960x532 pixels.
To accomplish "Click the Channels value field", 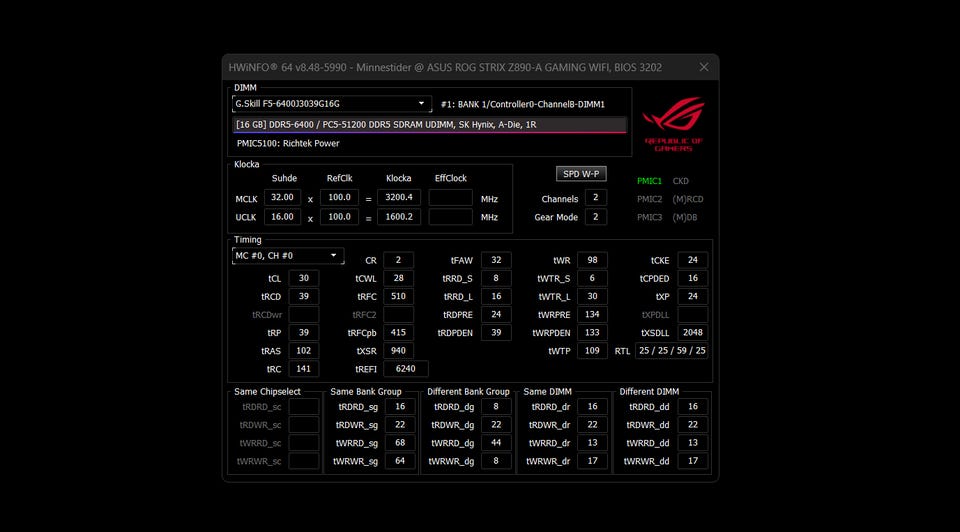I will (x=596, y=198).
